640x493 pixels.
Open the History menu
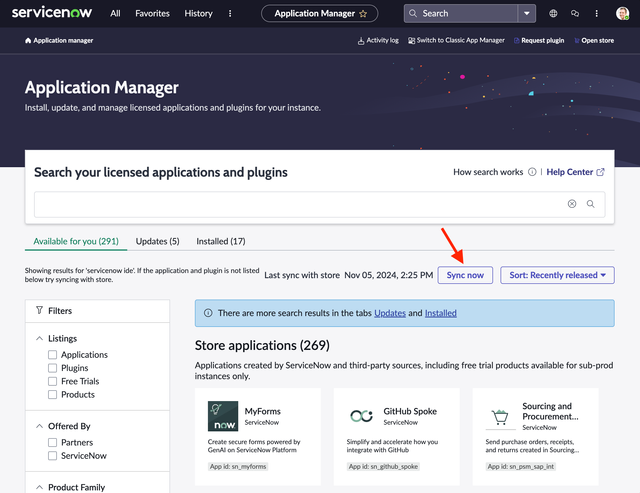[x=198, y=13]
